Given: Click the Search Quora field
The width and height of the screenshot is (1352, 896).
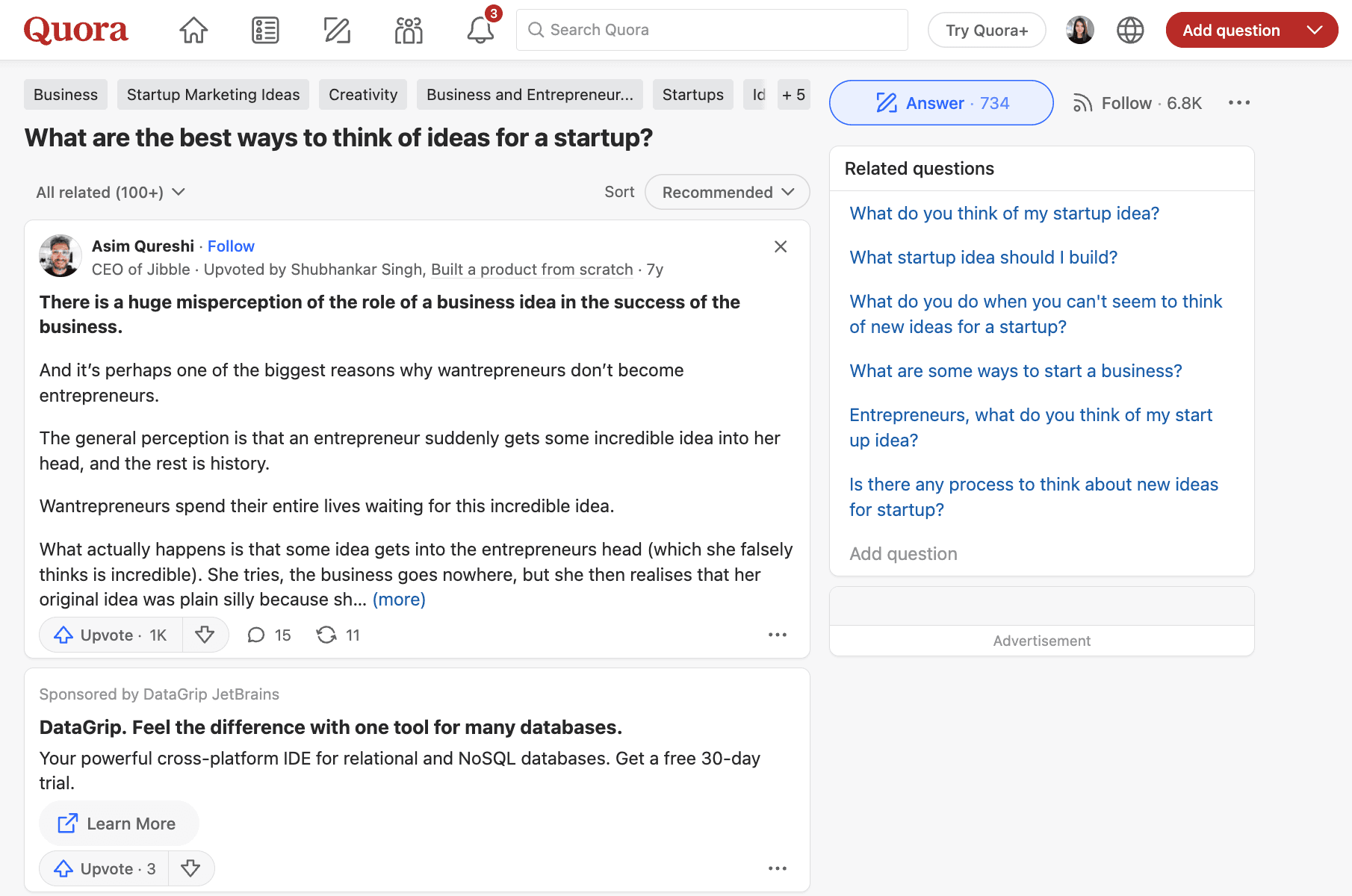Looking at the screenshot, I should pyautogui.click(x=712, y=30).
